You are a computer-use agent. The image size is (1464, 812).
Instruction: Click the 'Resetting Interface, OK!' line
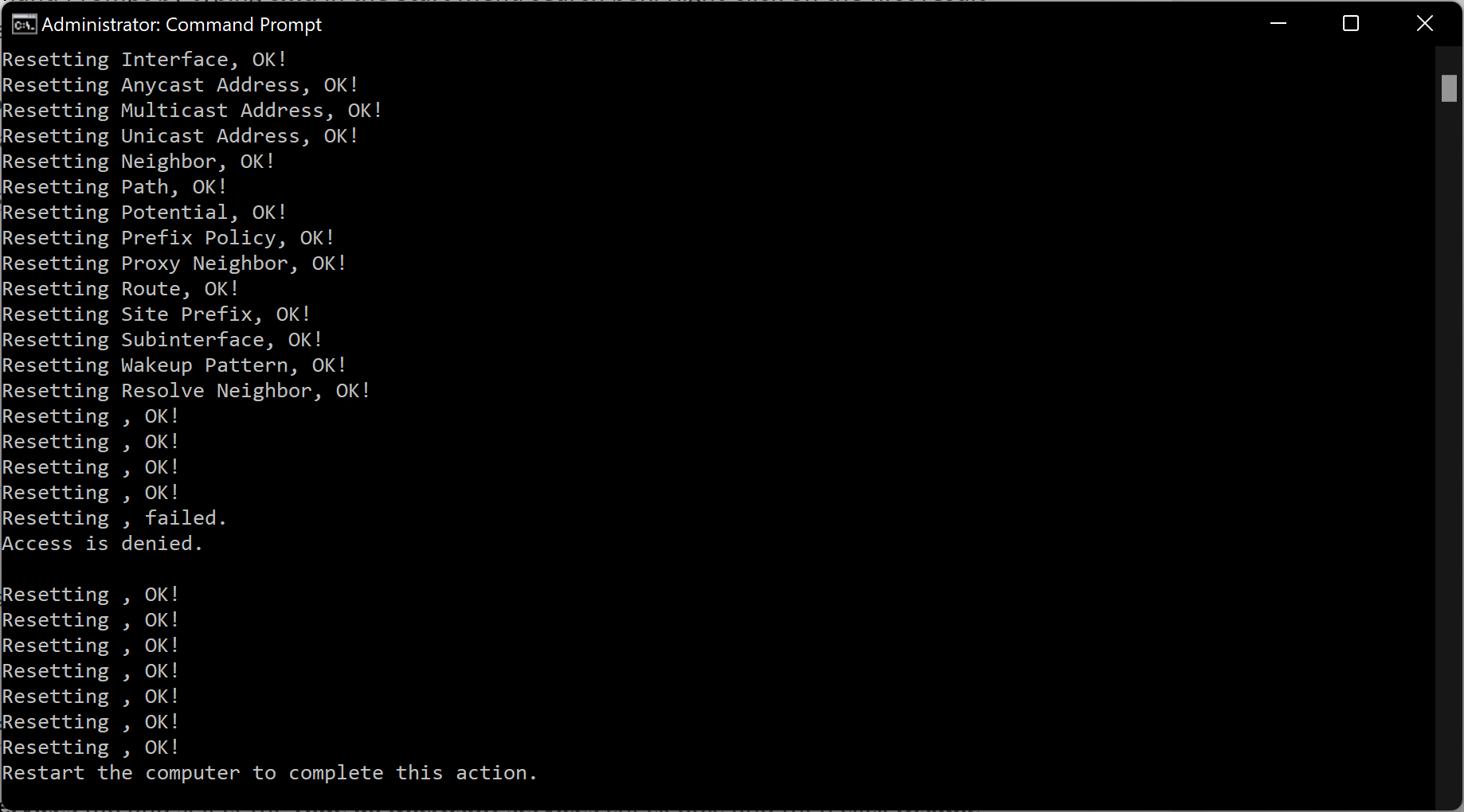pos(144,60)
